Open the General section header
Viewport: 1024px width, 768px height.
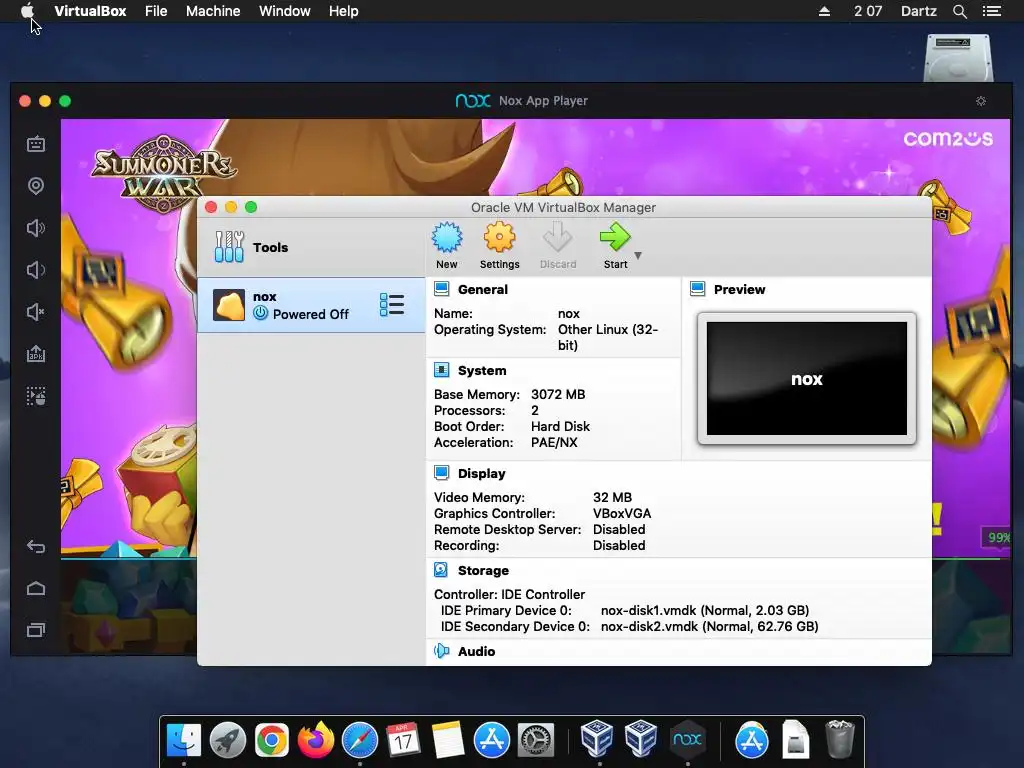pos(483,289)
